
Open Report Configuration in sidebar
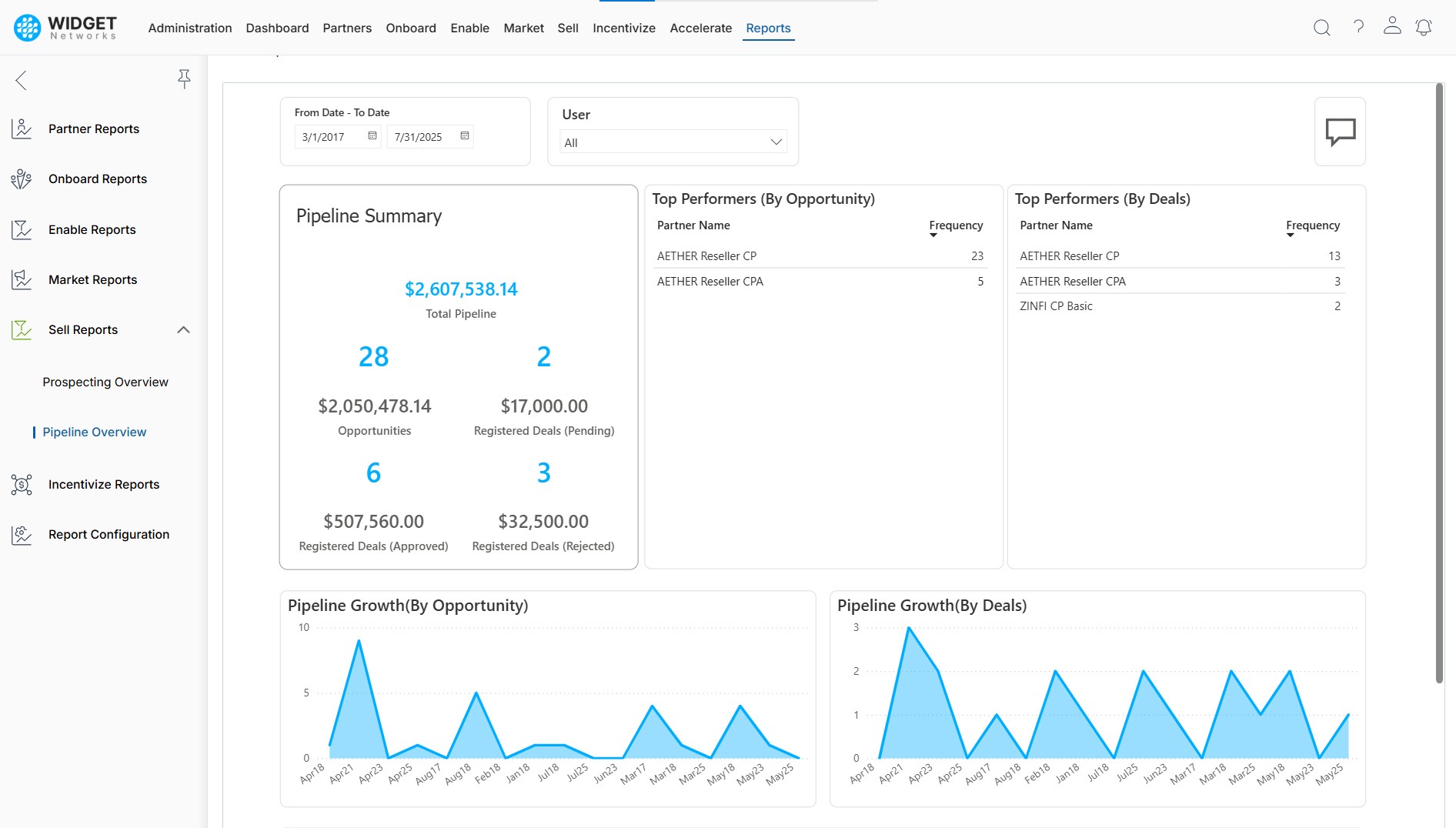pos(109,535)
